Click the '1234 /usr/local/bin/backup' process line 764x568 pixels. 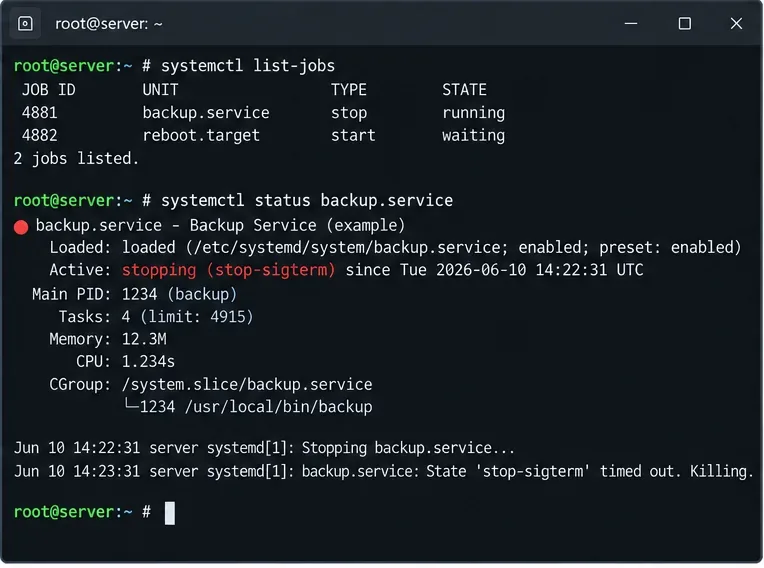pos(248,407)
